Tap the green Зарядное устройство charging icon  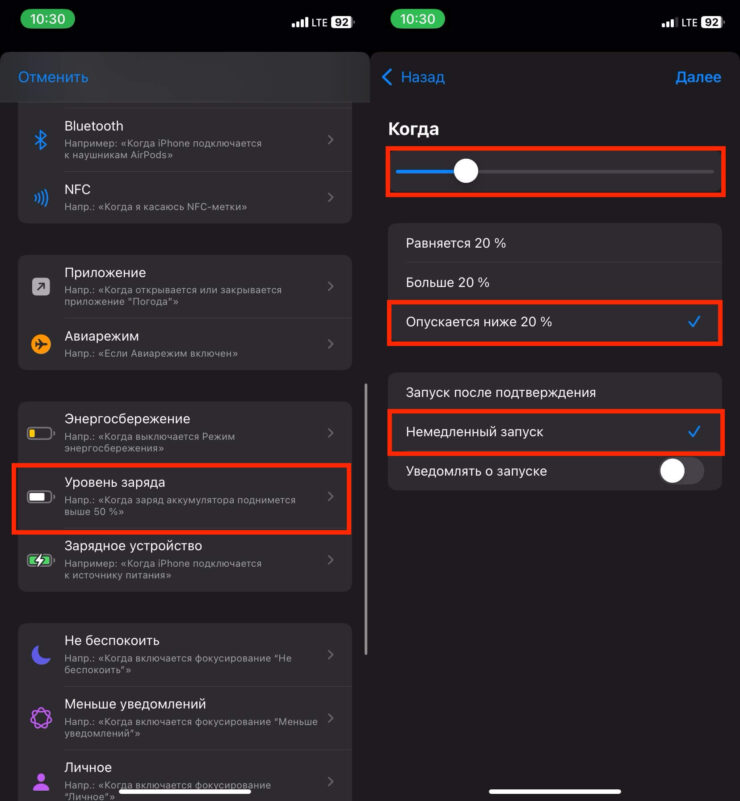[41, 560]
